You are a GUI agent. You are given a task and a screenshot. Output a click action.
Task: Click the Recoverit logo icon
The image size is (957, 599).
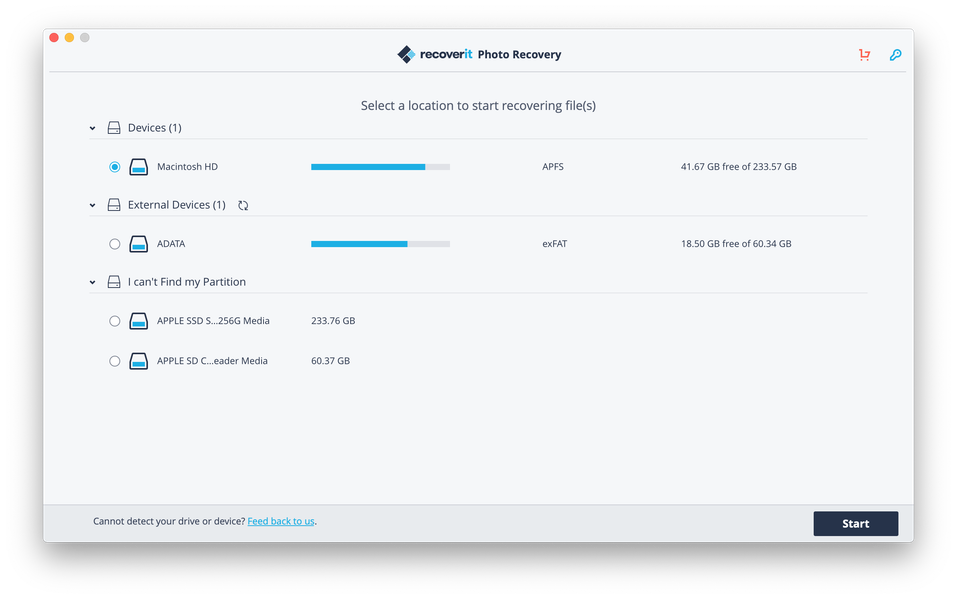pos(406,55)
